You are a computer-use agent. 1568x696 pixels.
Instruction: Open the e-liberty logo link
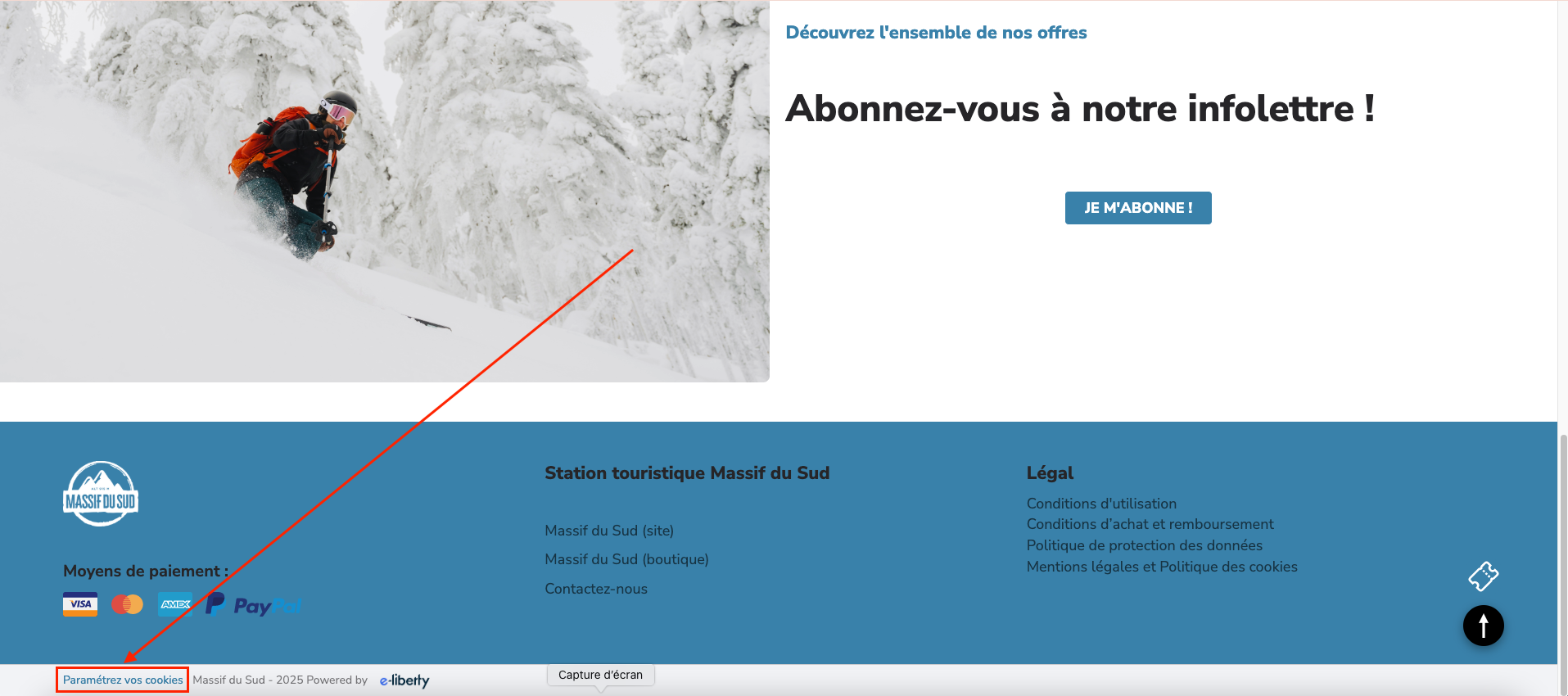click(x=404, y=680)
